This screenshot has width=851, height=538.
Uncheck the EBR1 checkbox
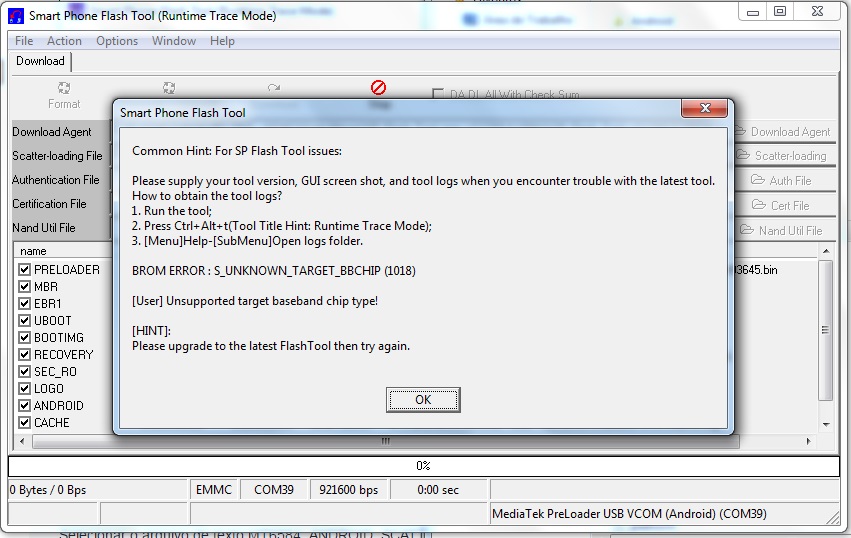point(24,303)
